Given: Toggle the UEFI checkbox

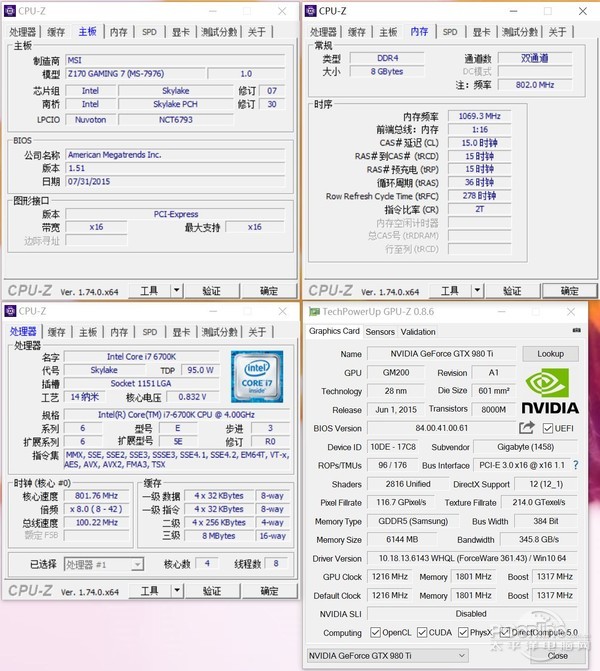Looking at the screenshot, I should (548, 428).
